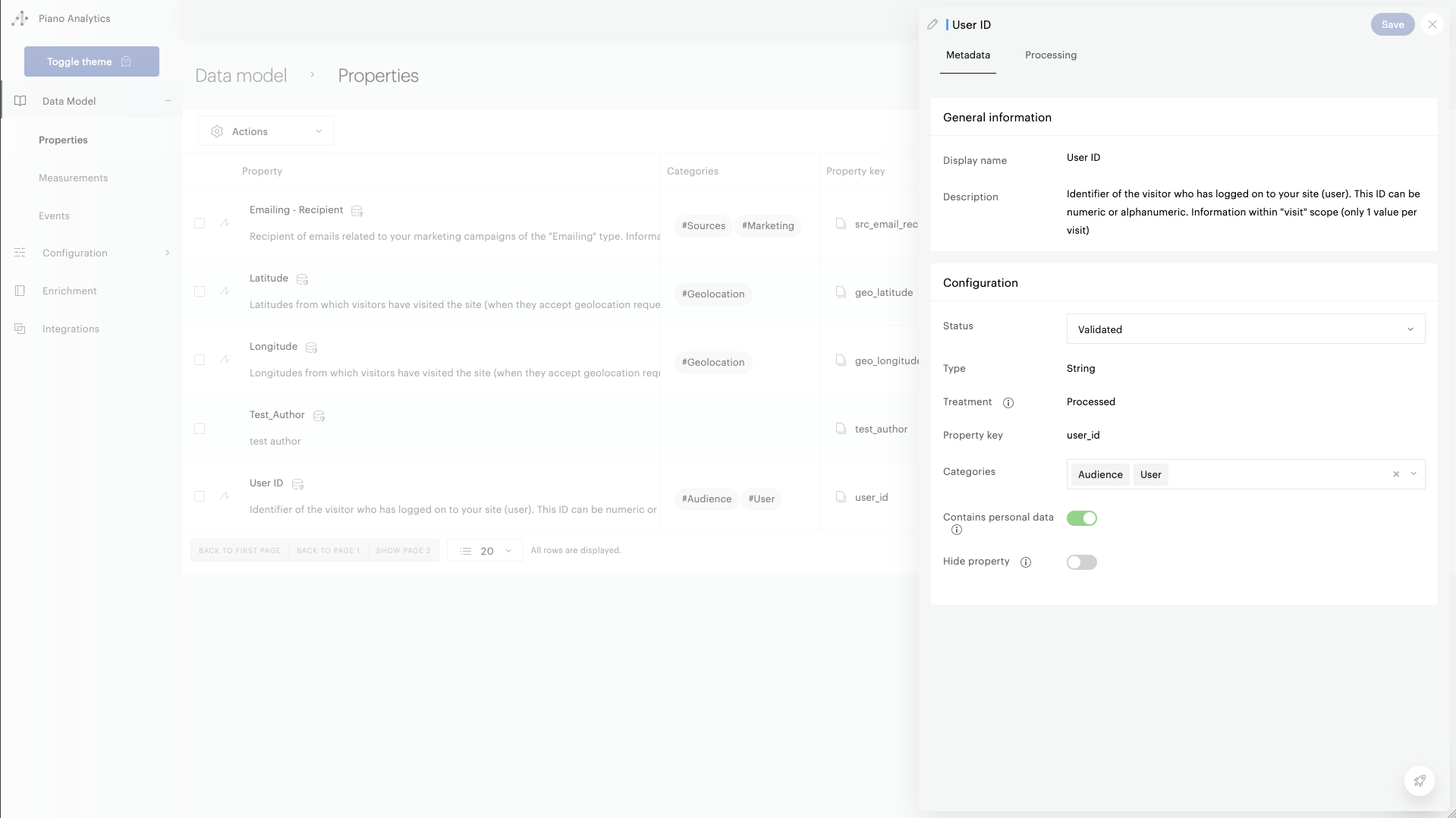Click the copy icon beside geo_latitude key
The width and height of the screenshot is (1456, 818).
pyautogui.click(x=841, y=292)
